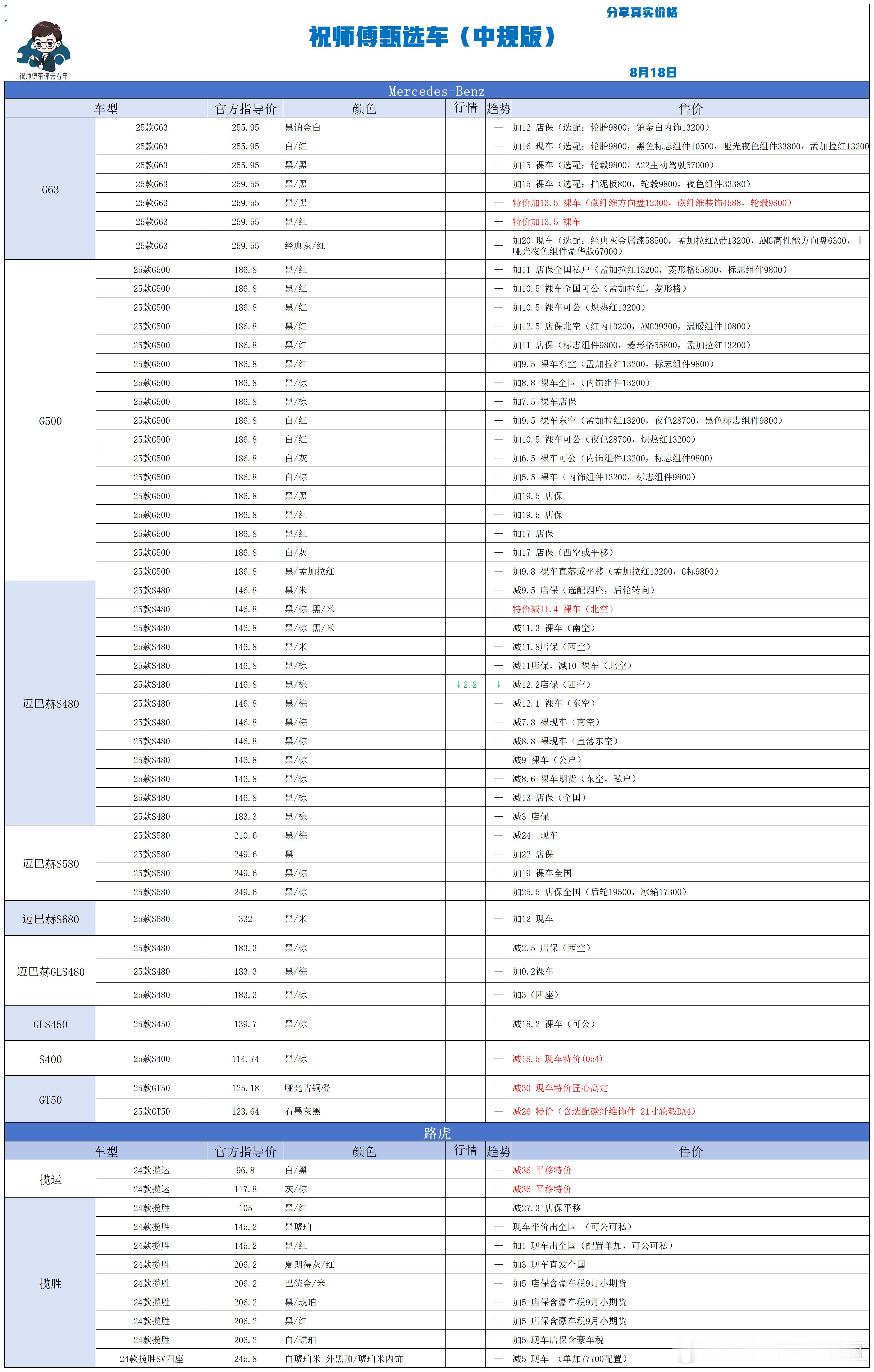The height and width of the screenshot is (1372, 874).
Task: Click the guide price 123.64
Action: 245,1111
